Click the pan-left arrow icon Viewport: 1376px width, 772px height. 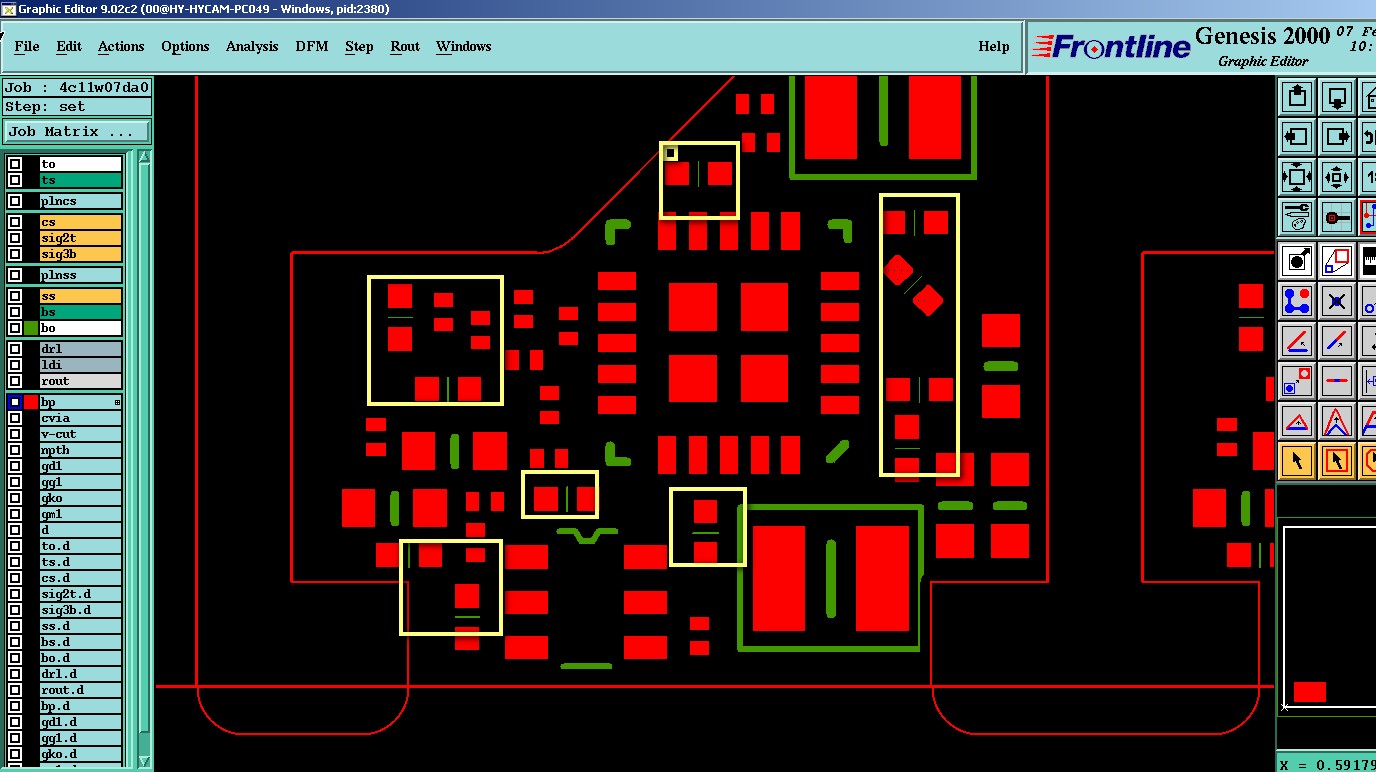tap(1297, 137)
